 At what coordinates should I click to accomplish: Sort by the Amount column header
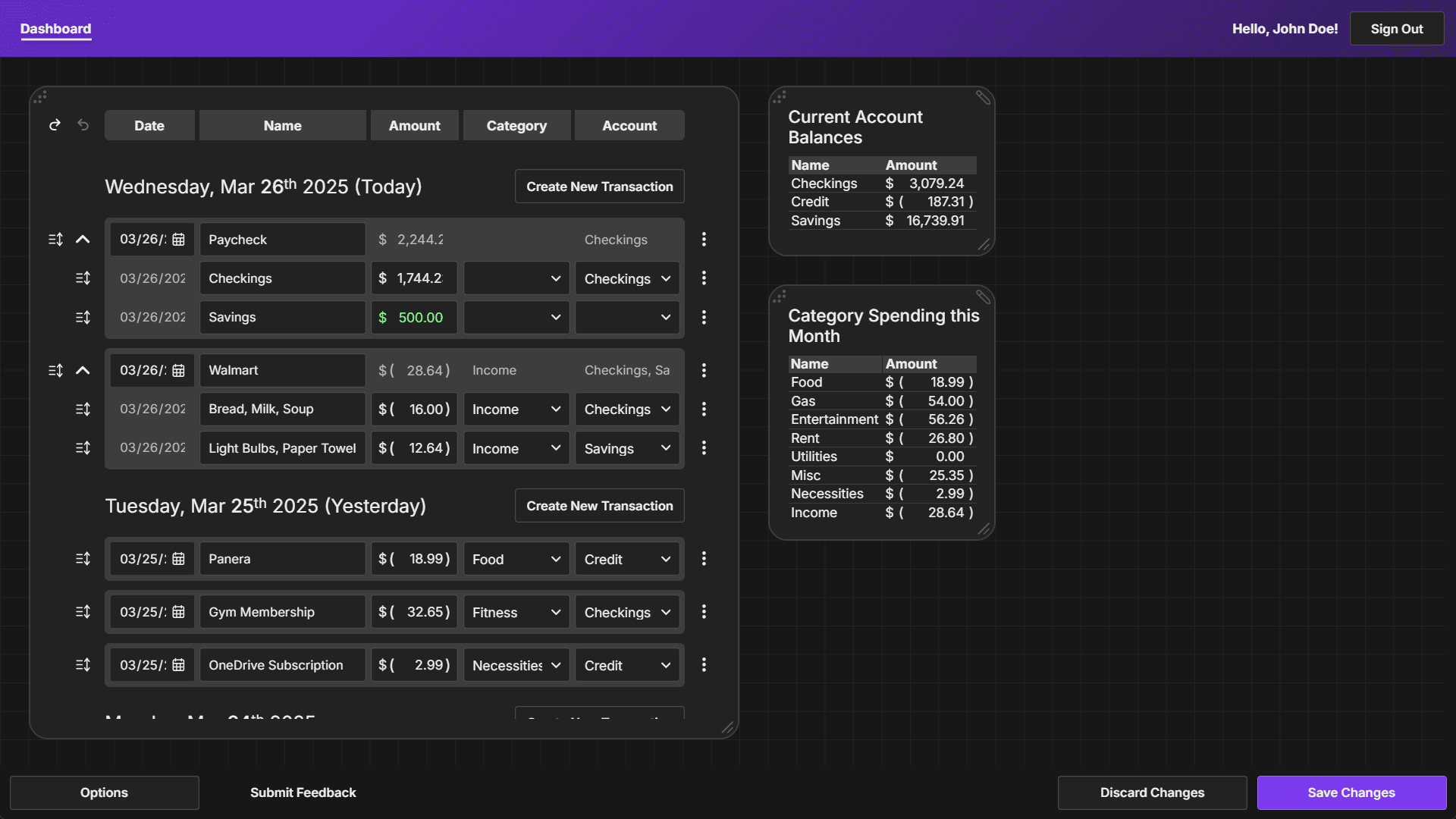pos(414,126)
